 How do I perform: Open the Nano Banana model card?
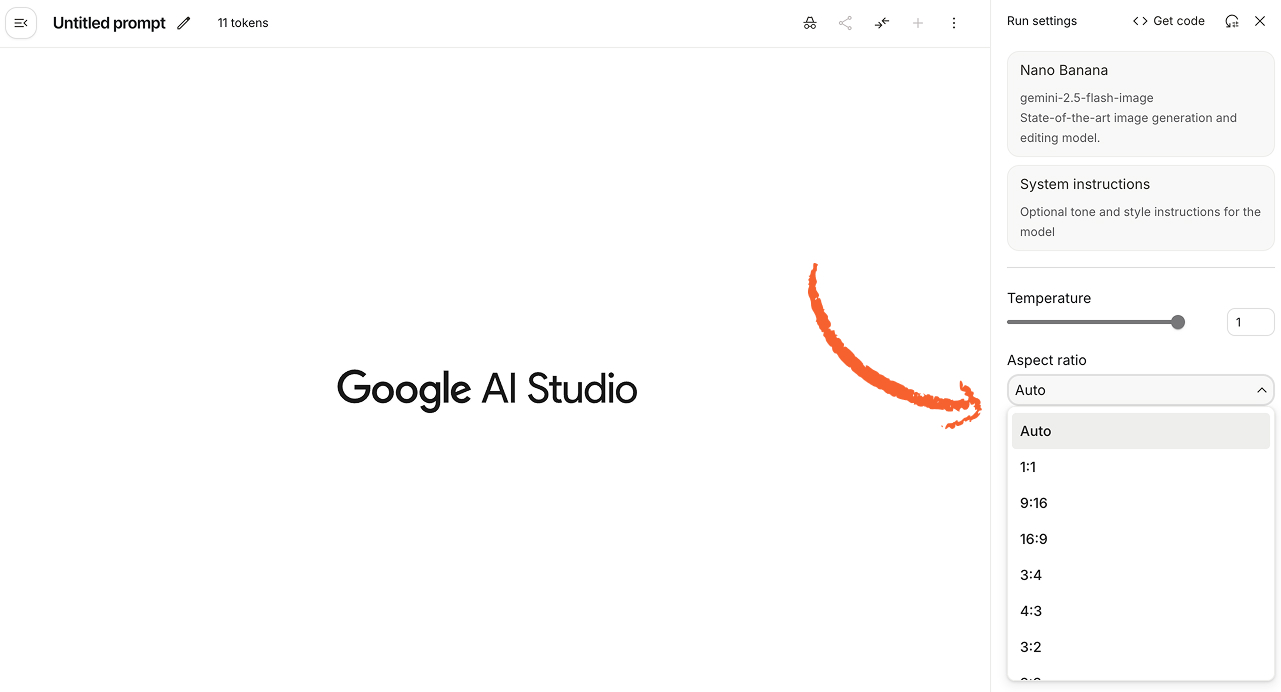pos(1141,104)
